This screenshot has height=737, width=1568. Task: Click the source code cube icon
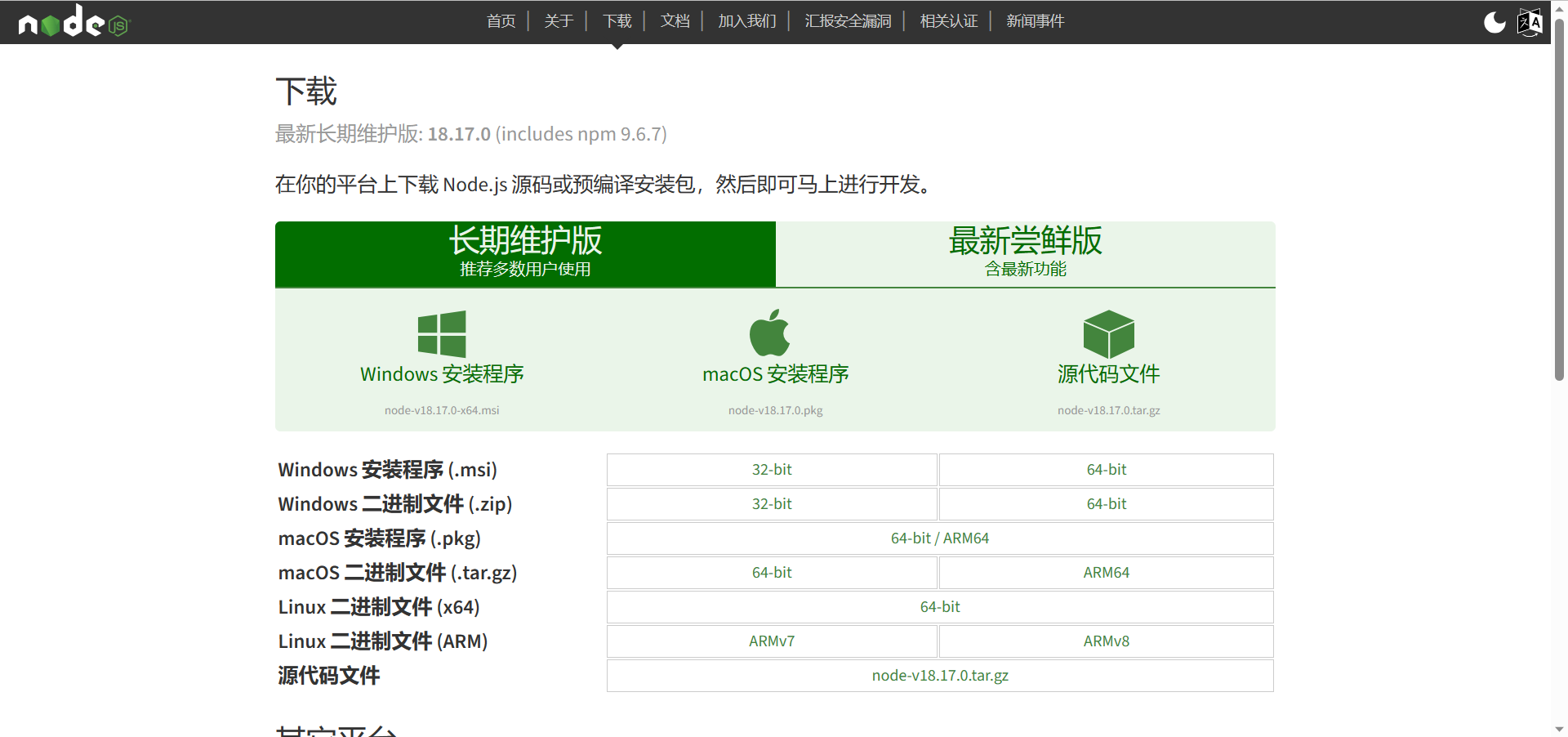click(1108, 333)
